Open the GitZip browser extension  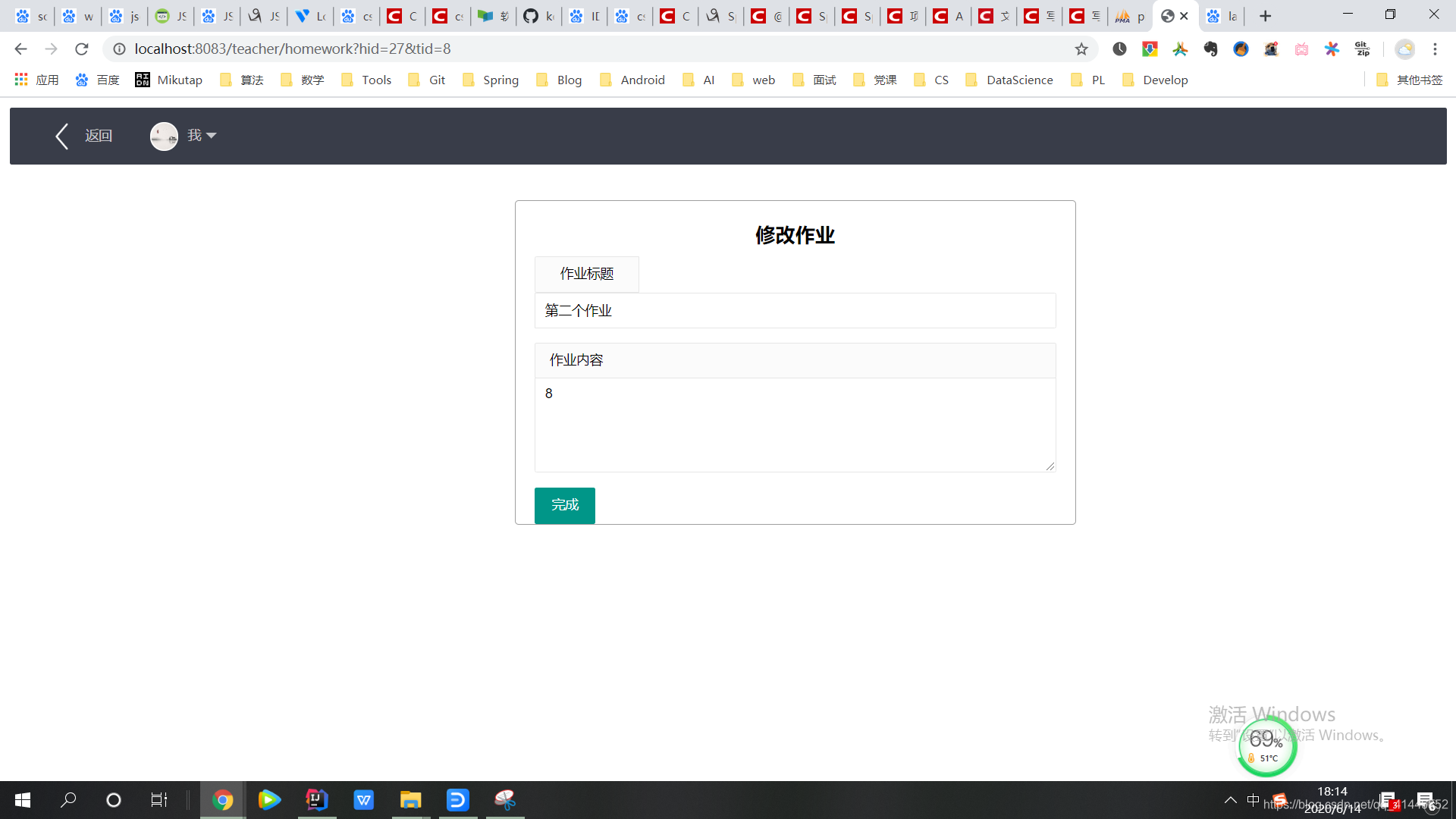pyautogui.click(x=1362, y=49)
